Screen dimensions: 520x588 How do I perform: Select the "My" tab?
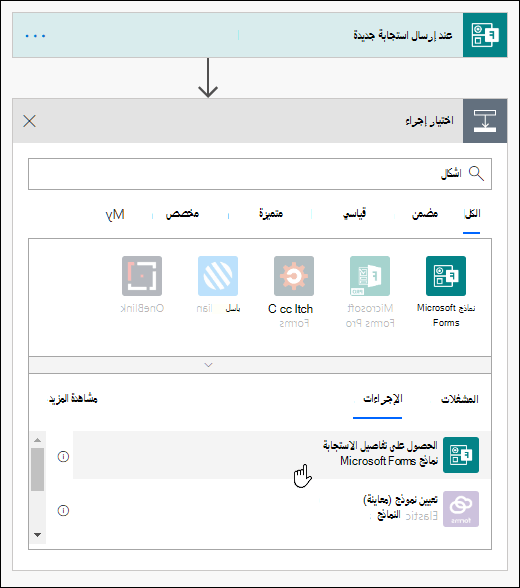(x=115, y=215)
